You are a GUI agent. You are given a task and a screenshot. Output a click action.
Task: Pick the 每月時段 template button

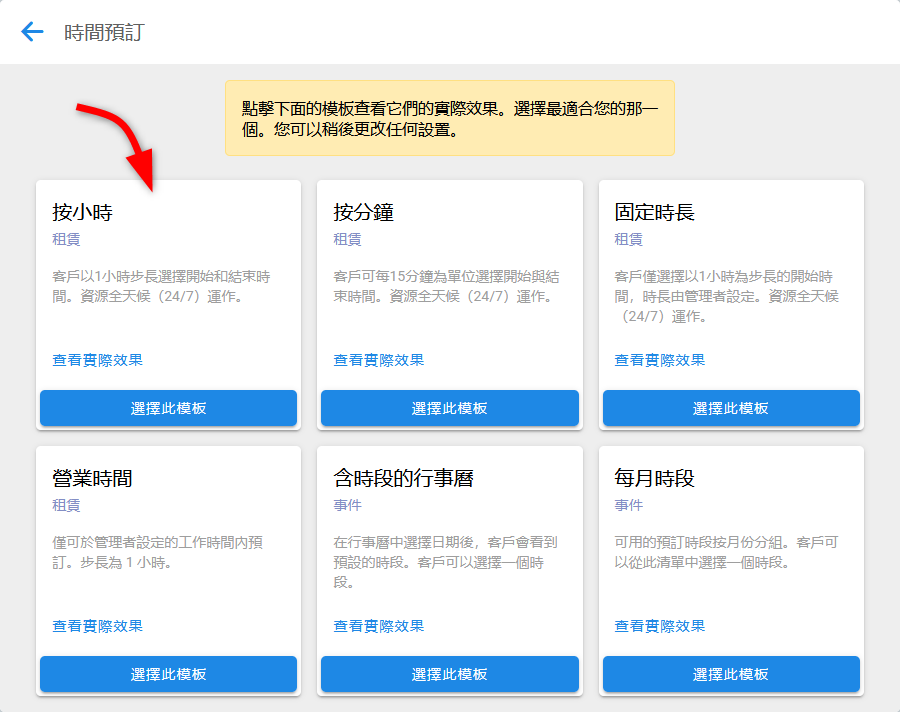tap(731, 674)
